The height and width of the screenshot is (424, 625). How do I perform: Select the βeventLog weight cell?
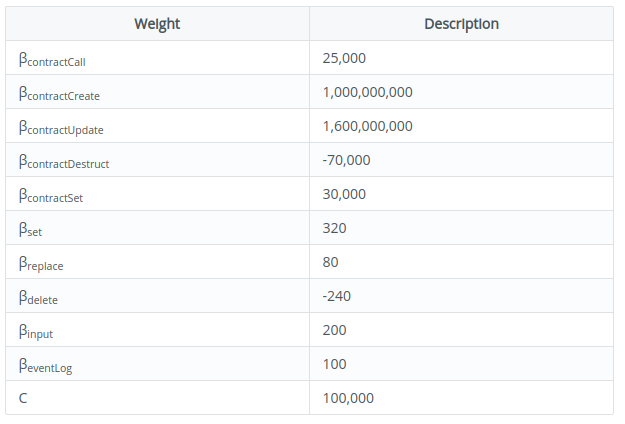point(46,365)
